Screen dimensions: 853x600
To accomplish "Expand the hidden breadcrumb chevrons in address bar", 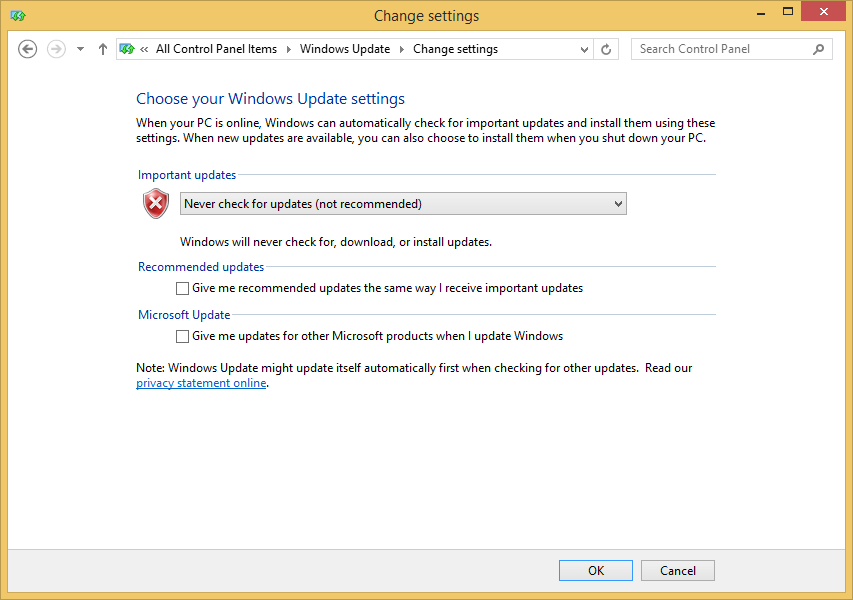I will tap(144, 50).
